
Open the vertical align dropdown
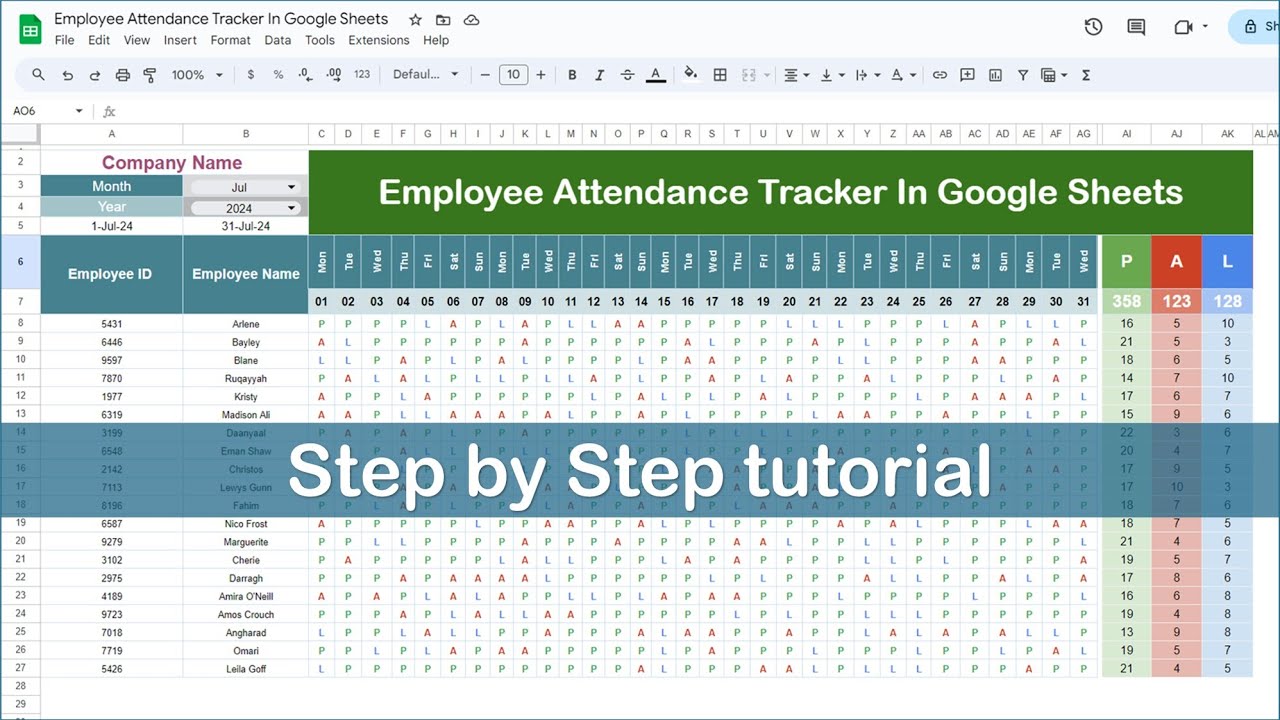[x=831, y=75]
